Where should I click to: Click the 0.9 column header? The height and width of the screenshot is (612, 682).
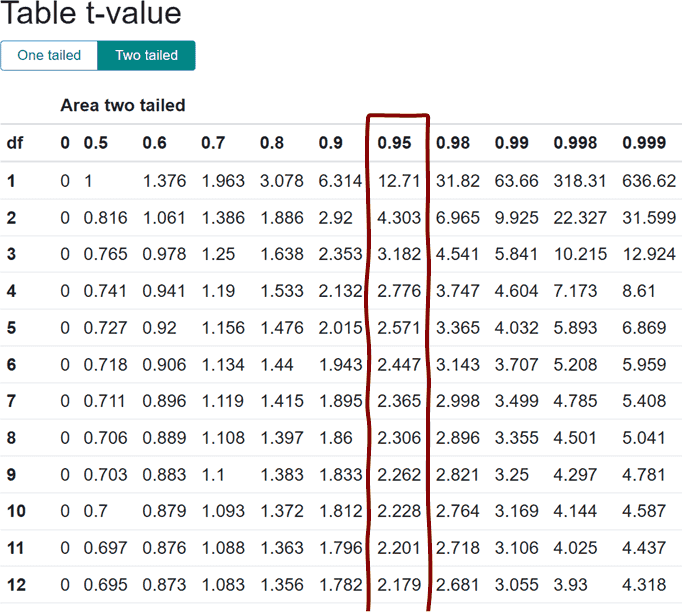point(331,143)
